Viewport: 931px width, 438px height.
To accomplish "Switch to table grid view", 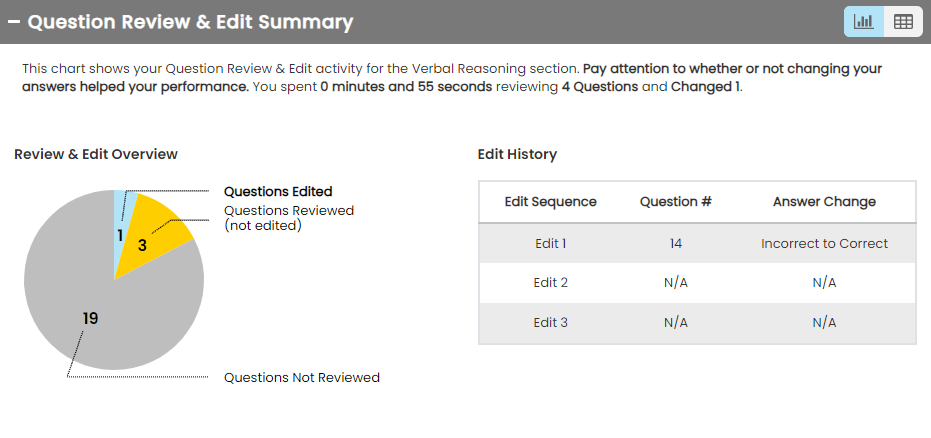I will [x=903, y=22].
